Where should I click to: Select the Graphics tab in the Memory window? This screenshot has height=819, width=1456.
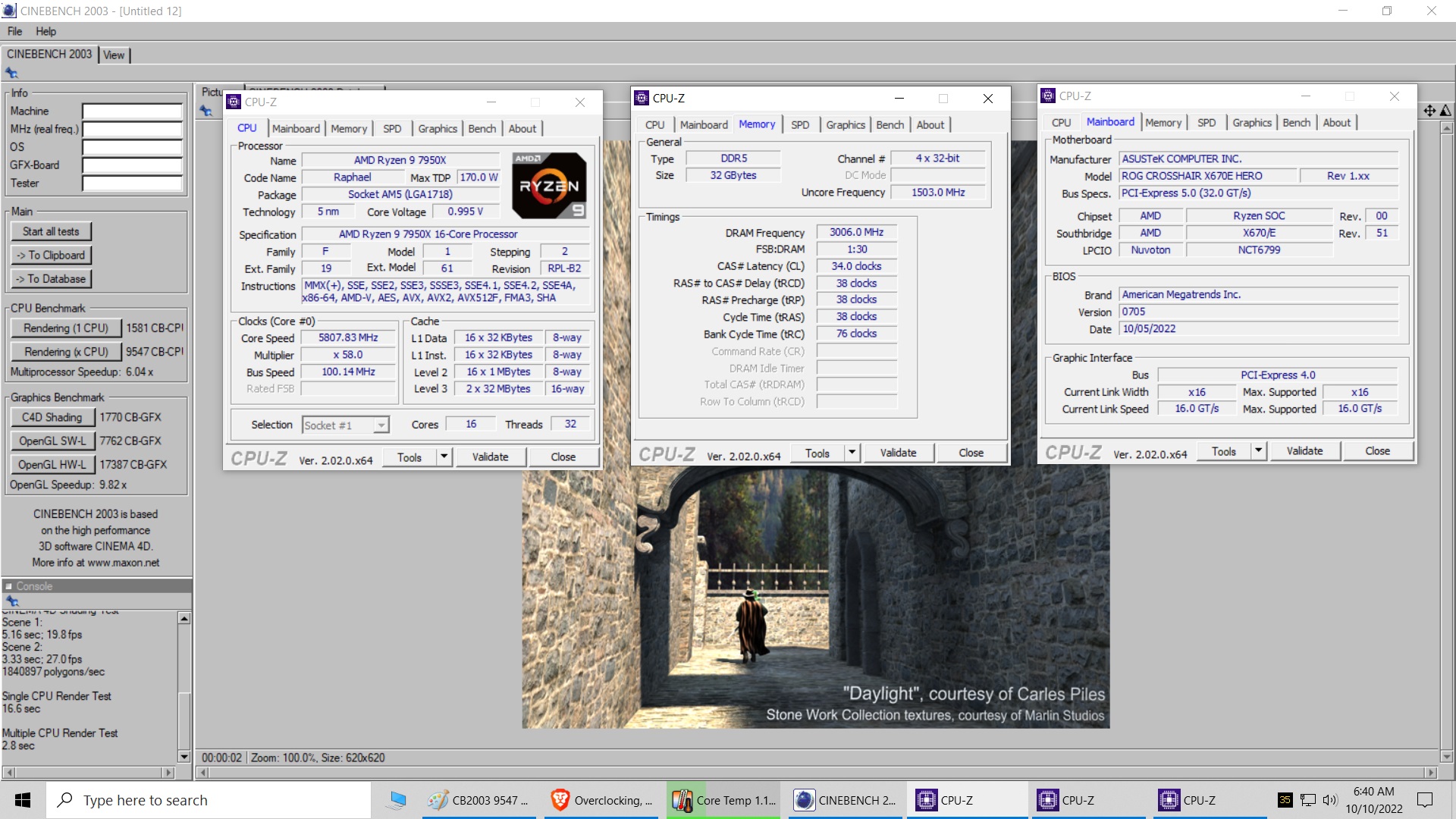click(846, 125)
